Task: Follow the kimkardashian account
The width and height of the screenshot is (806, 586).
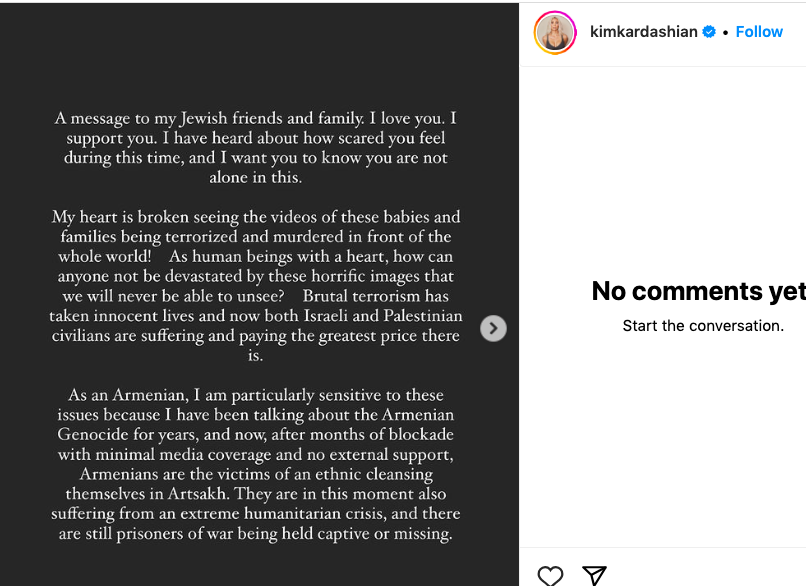Action: [x=759, y=32]
